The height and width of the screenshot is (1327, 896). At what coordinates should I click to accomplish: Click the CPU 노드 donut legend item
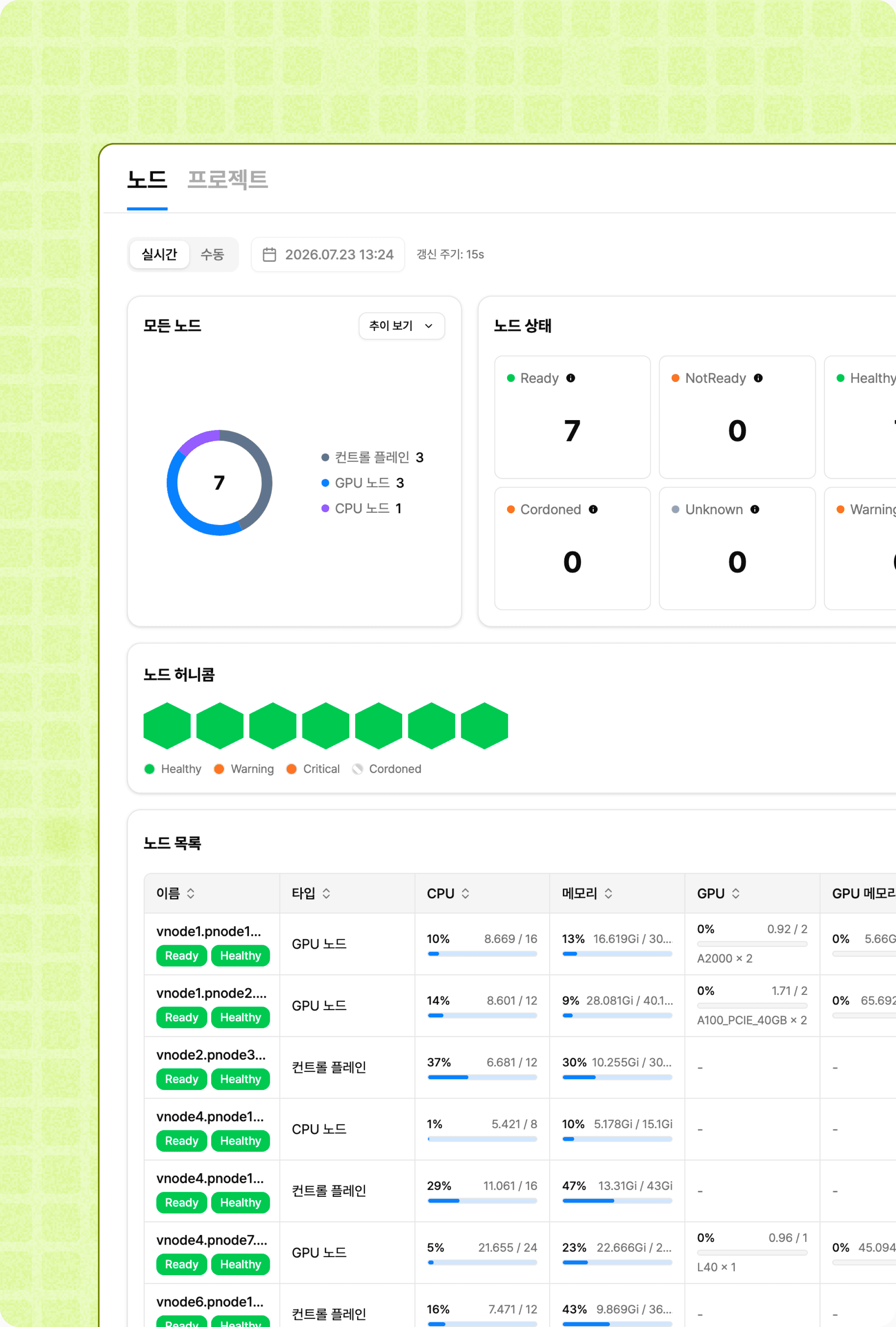[x=361, y=508]
